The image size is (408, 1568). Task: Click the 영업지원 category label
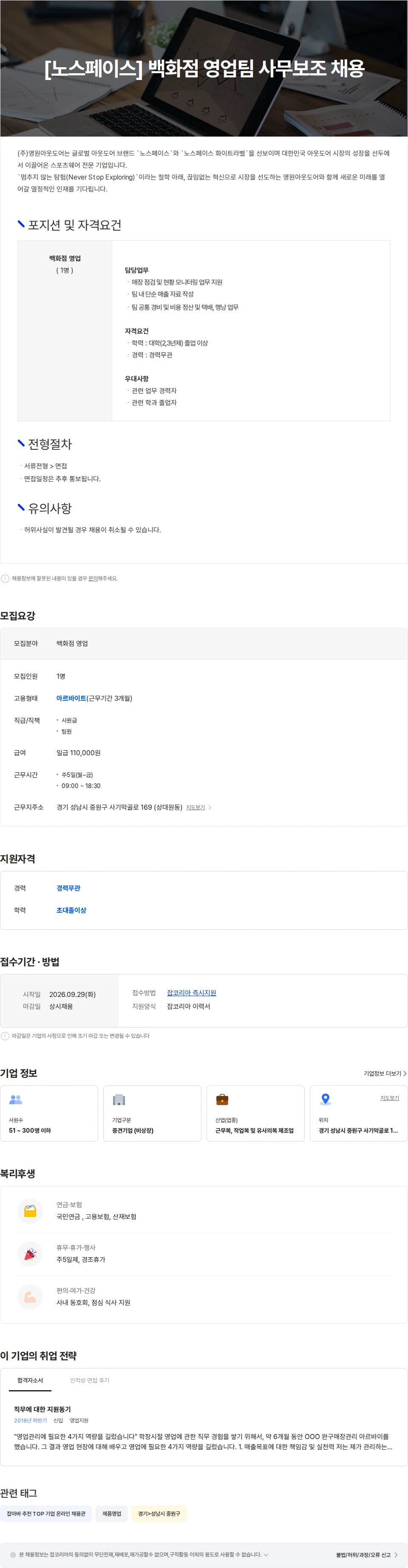tap(79, 1421)
